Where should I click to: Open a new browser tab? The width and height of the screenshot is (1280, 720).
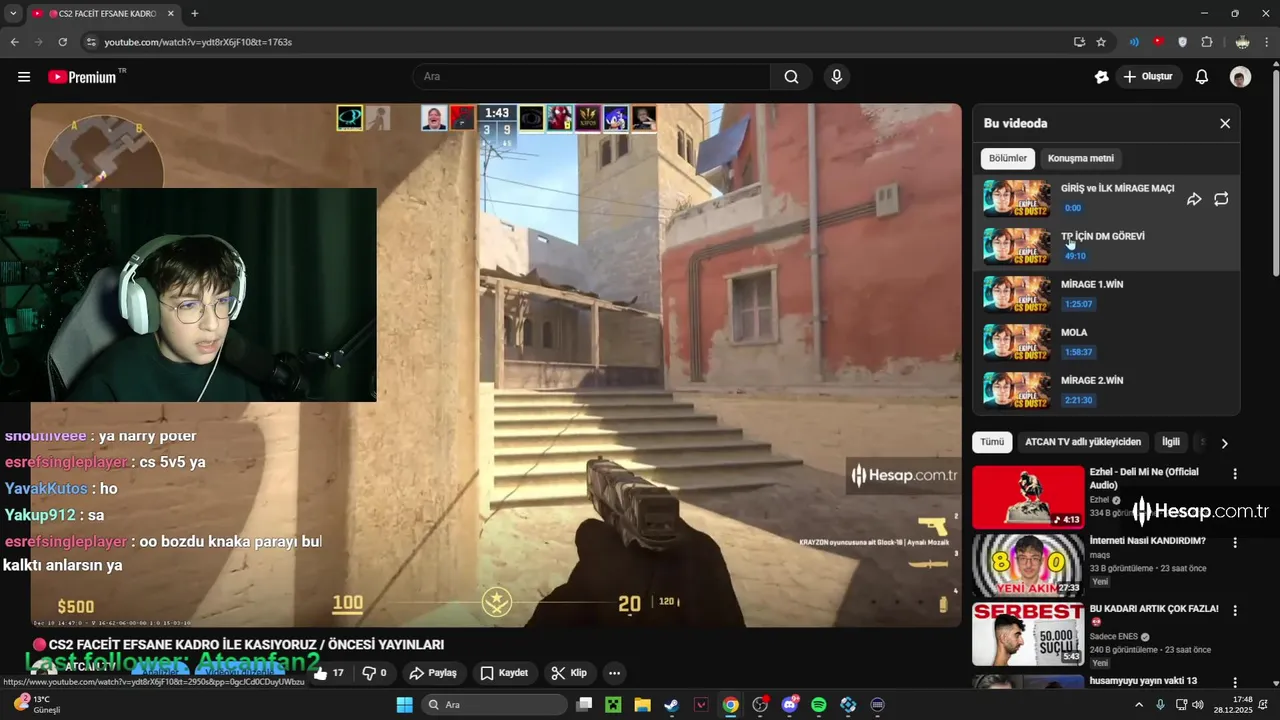point(195,14)
